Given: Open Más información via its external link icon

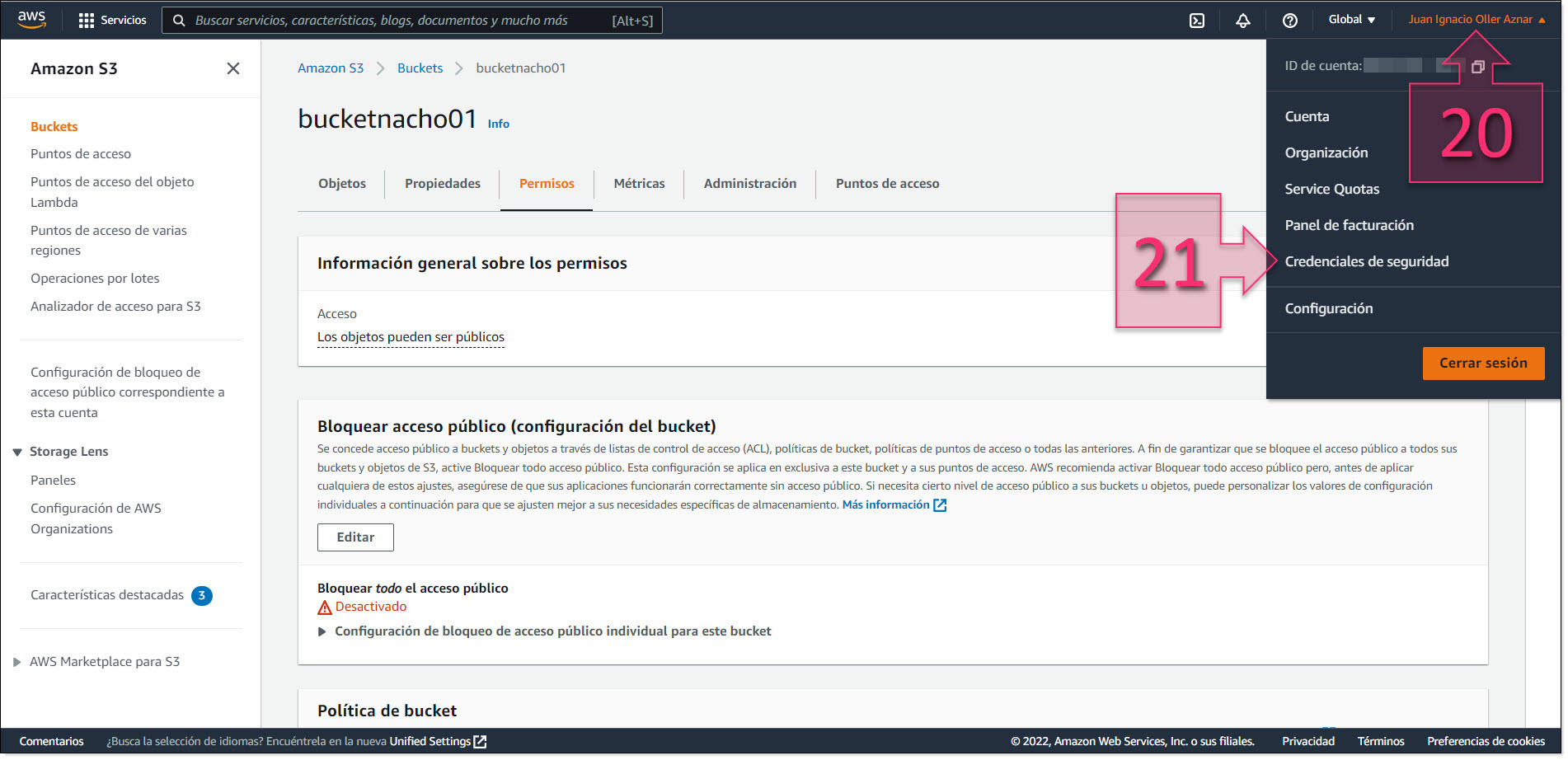Looking at the screenshot, I should 938,504.
